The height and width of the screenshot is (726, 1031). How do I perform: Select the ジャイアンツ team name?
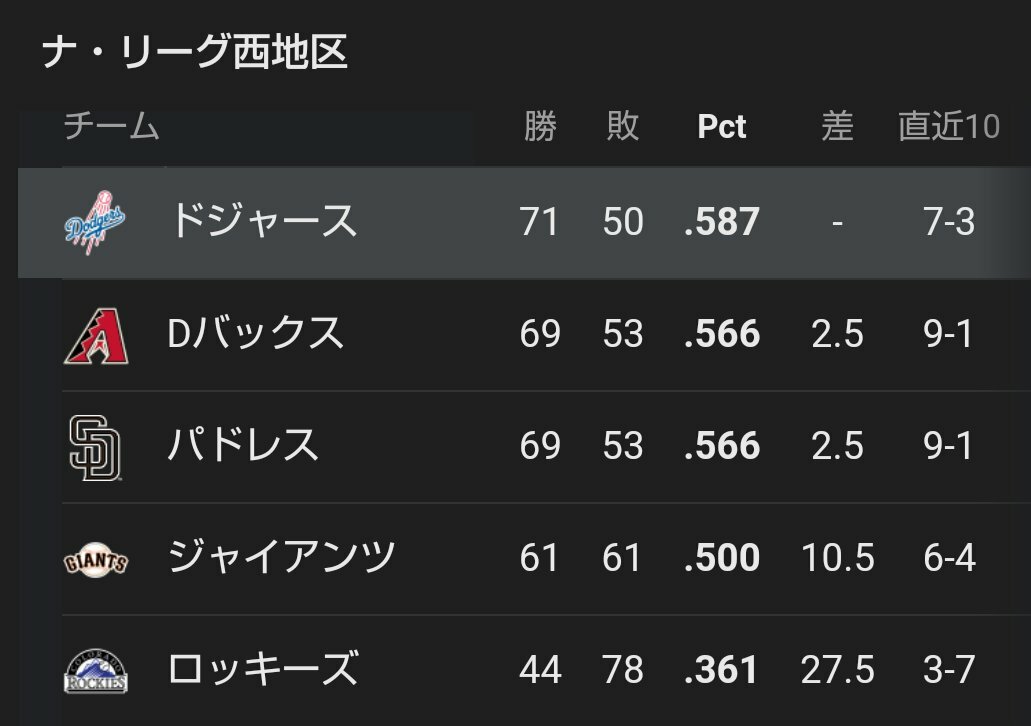coord(281,557)
